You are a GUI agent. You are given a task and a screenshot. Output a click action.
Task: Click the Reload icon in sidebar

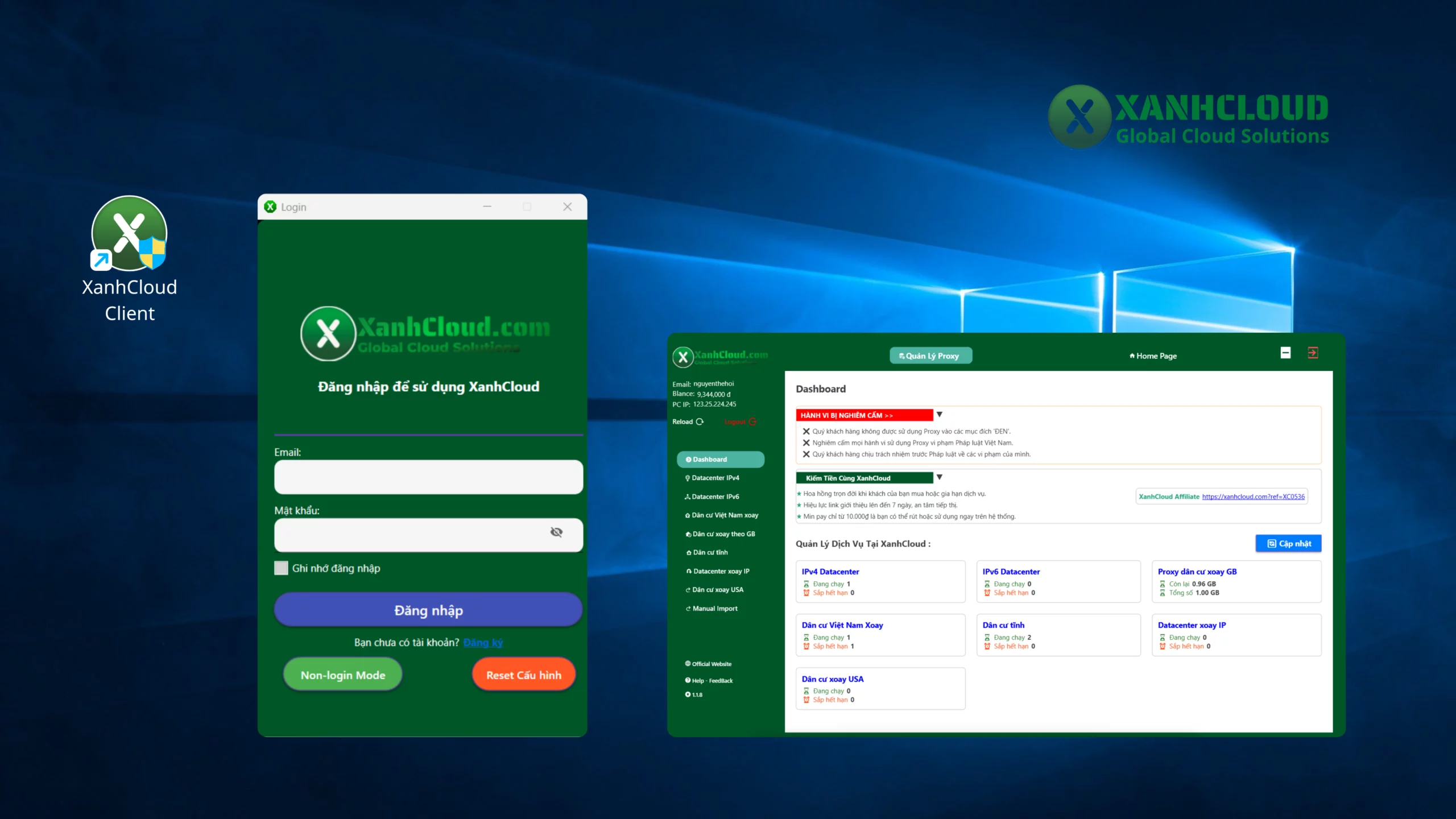click(700, 421)
